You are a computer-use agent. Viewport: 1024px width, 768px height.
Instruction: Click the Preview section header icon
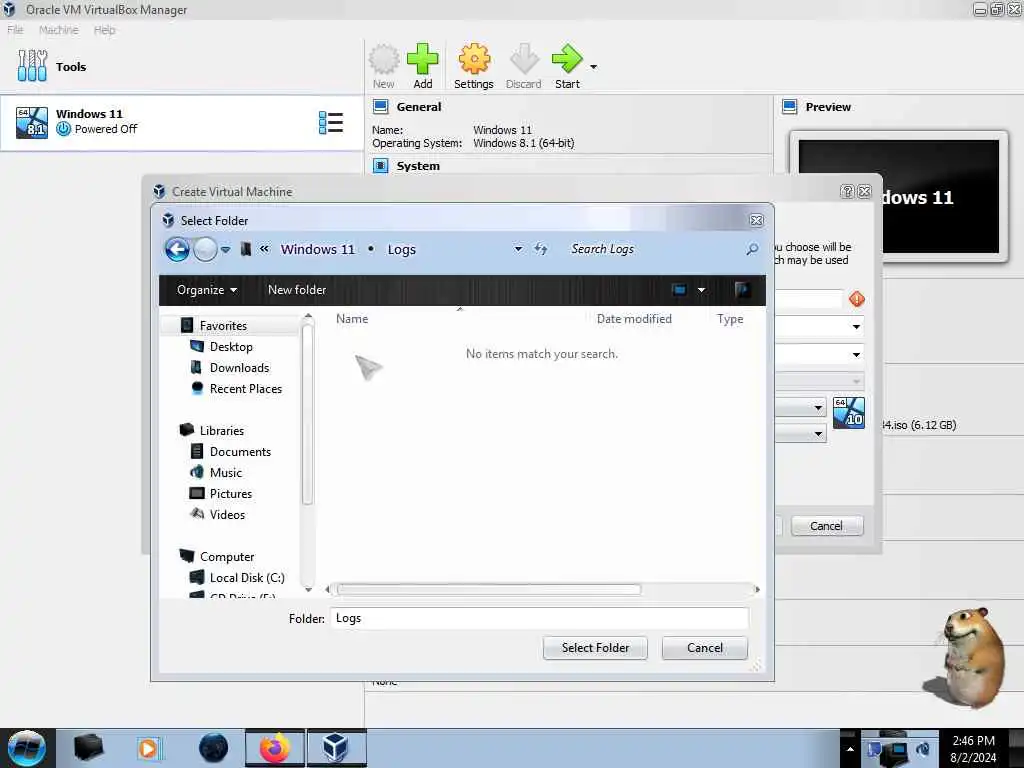(790, 106)
